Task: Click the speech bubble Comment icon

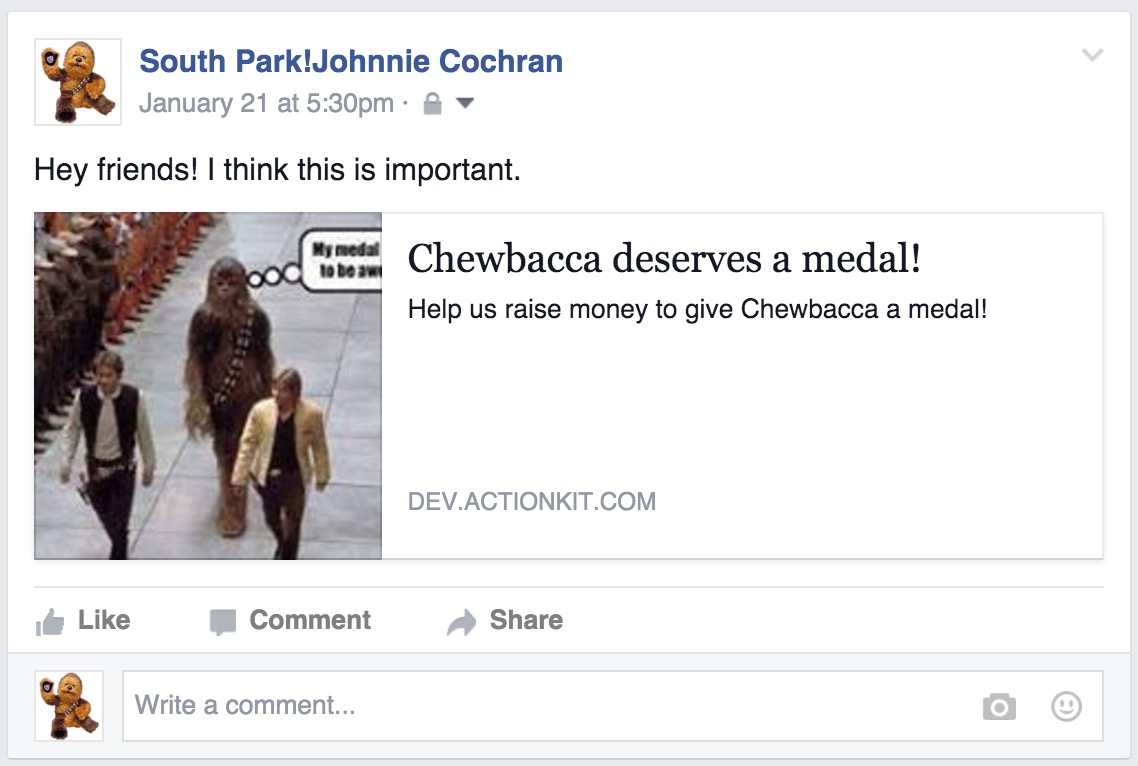Action: 223,622
